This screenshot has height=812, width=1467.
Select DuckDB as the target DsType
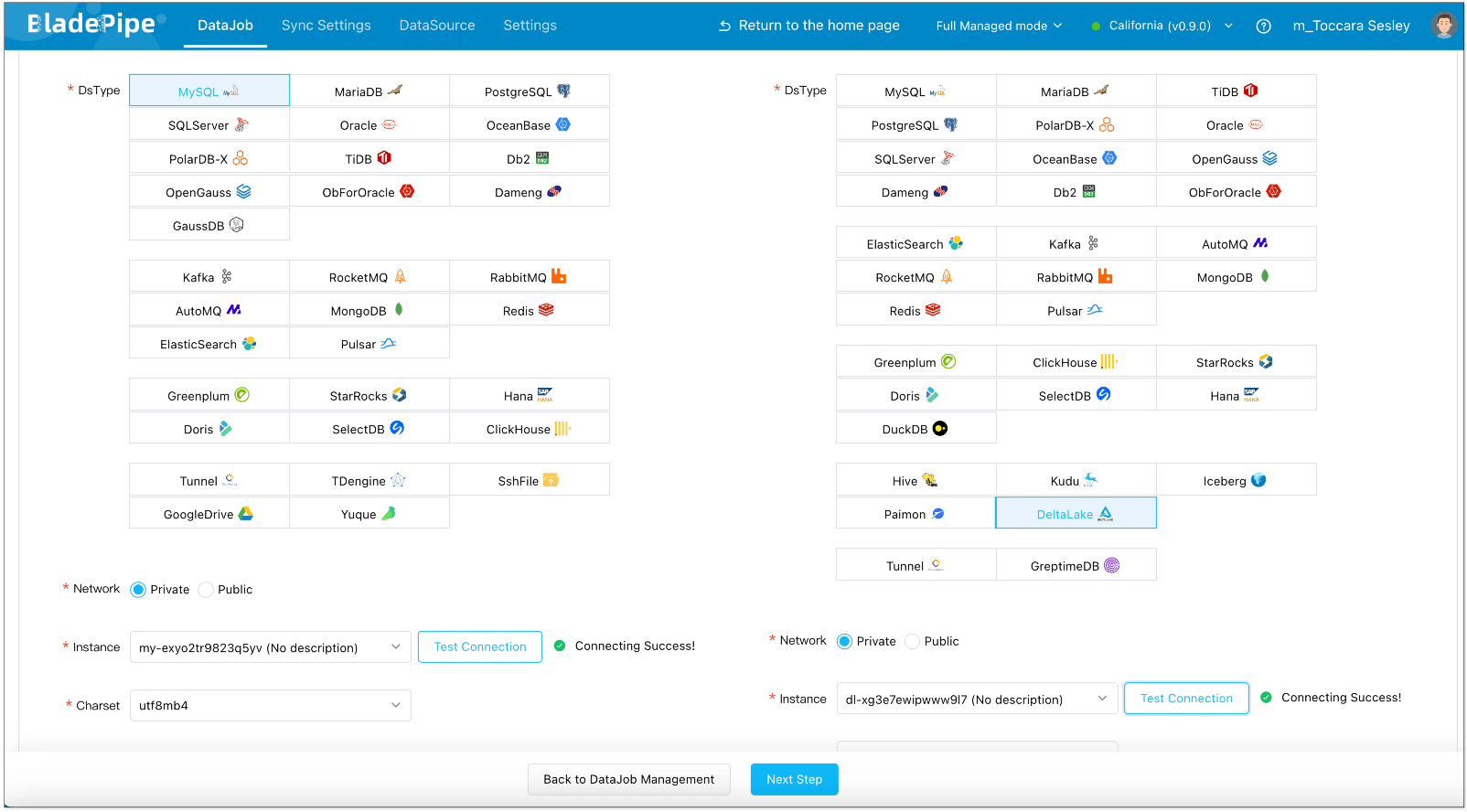(x=915, y=429)
